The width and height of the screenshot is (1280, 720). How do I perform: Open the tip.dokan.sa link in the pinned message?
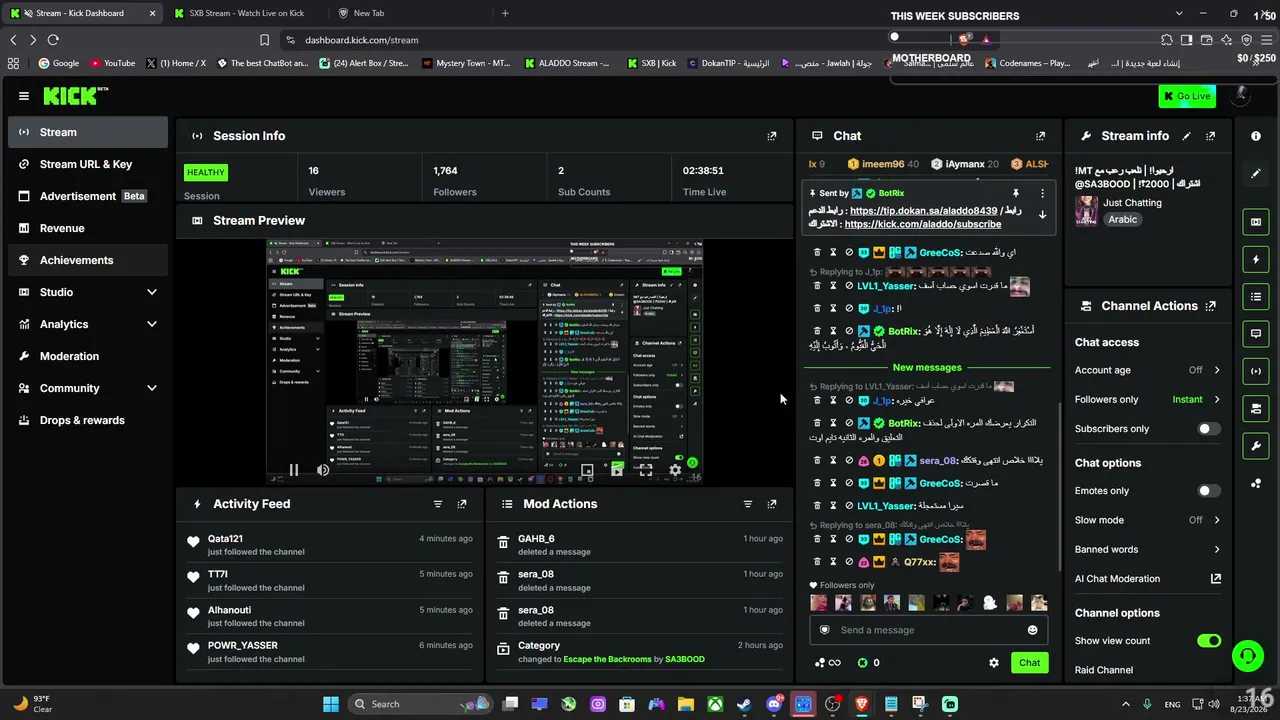point(923,211)
